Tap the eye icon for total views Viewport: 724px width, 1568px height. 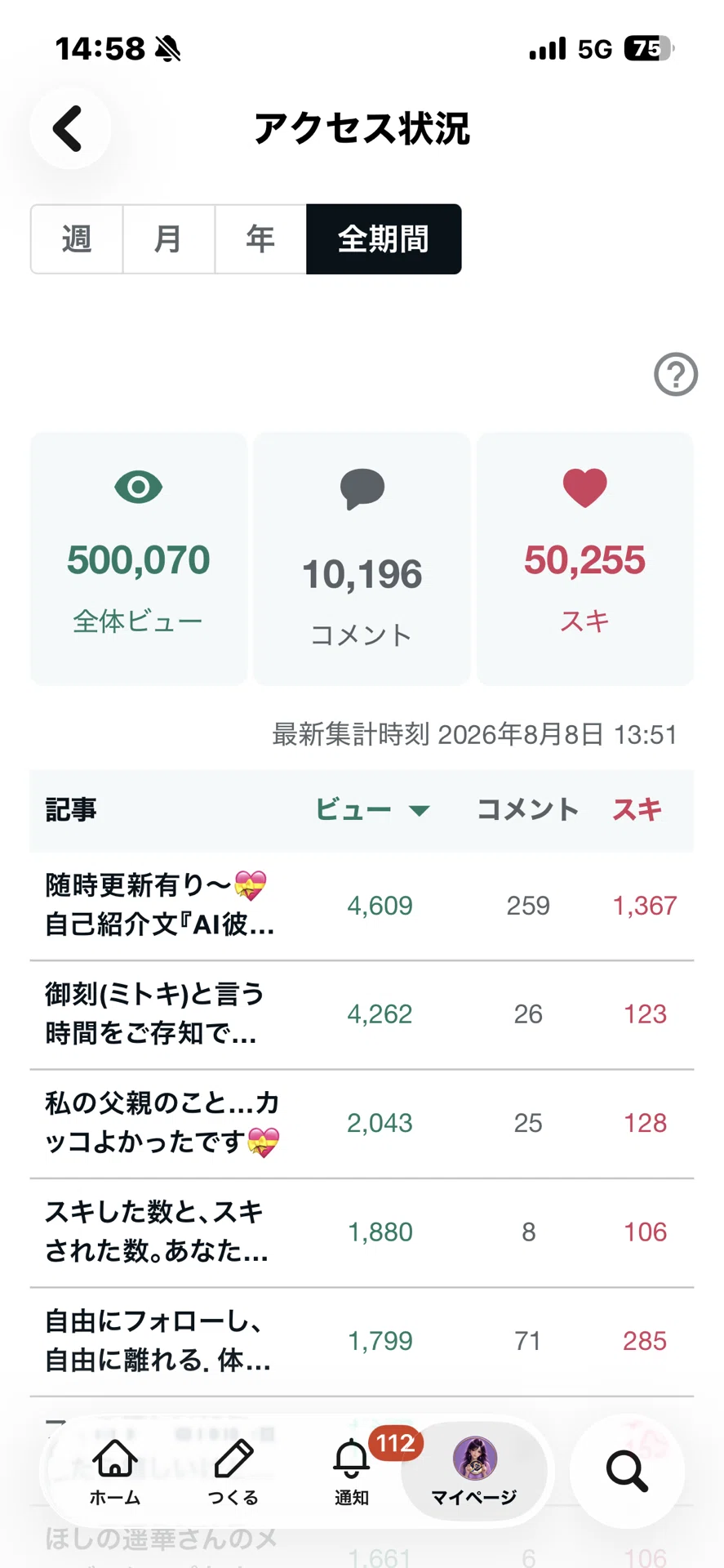138,488
